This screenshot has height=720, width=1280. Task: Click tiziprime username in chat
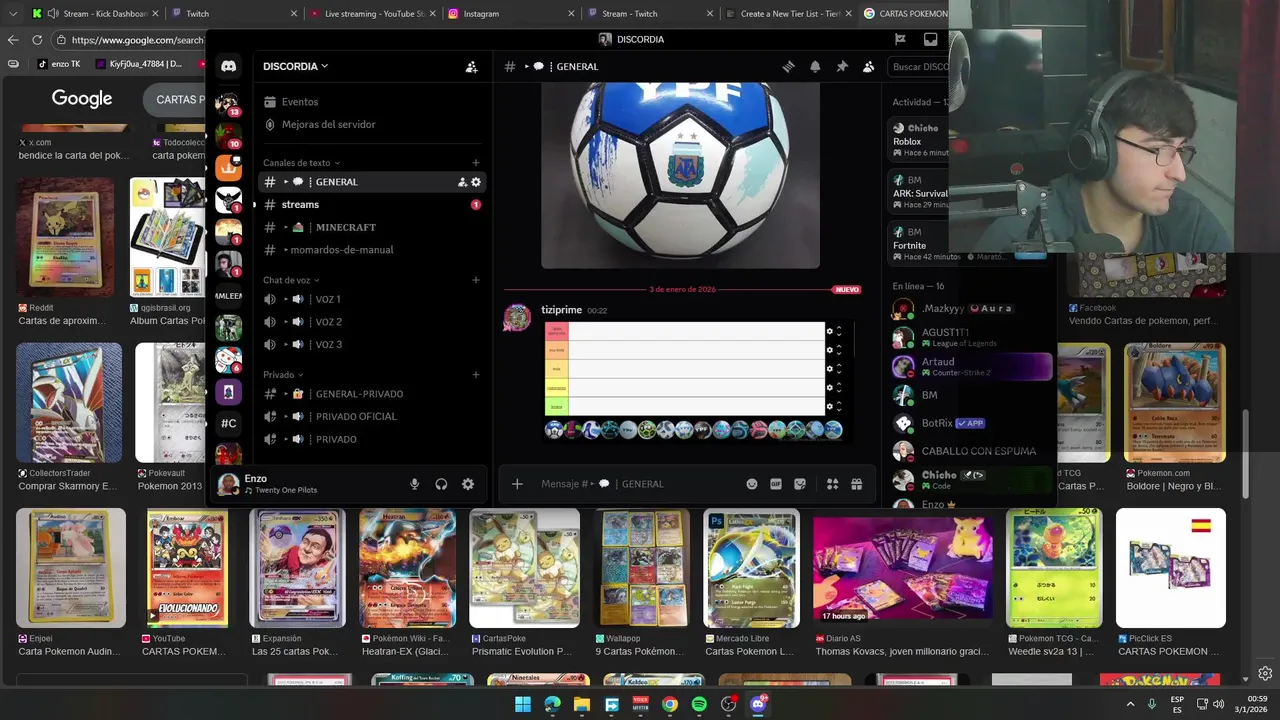tap(561, 310)
